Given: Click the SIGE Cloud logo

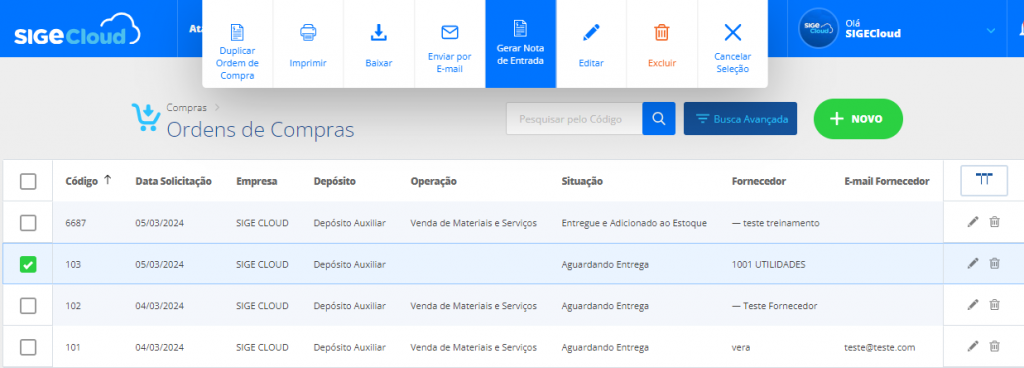Looking at the screenshot, I should pyautogui.click(x=77, y=29).
